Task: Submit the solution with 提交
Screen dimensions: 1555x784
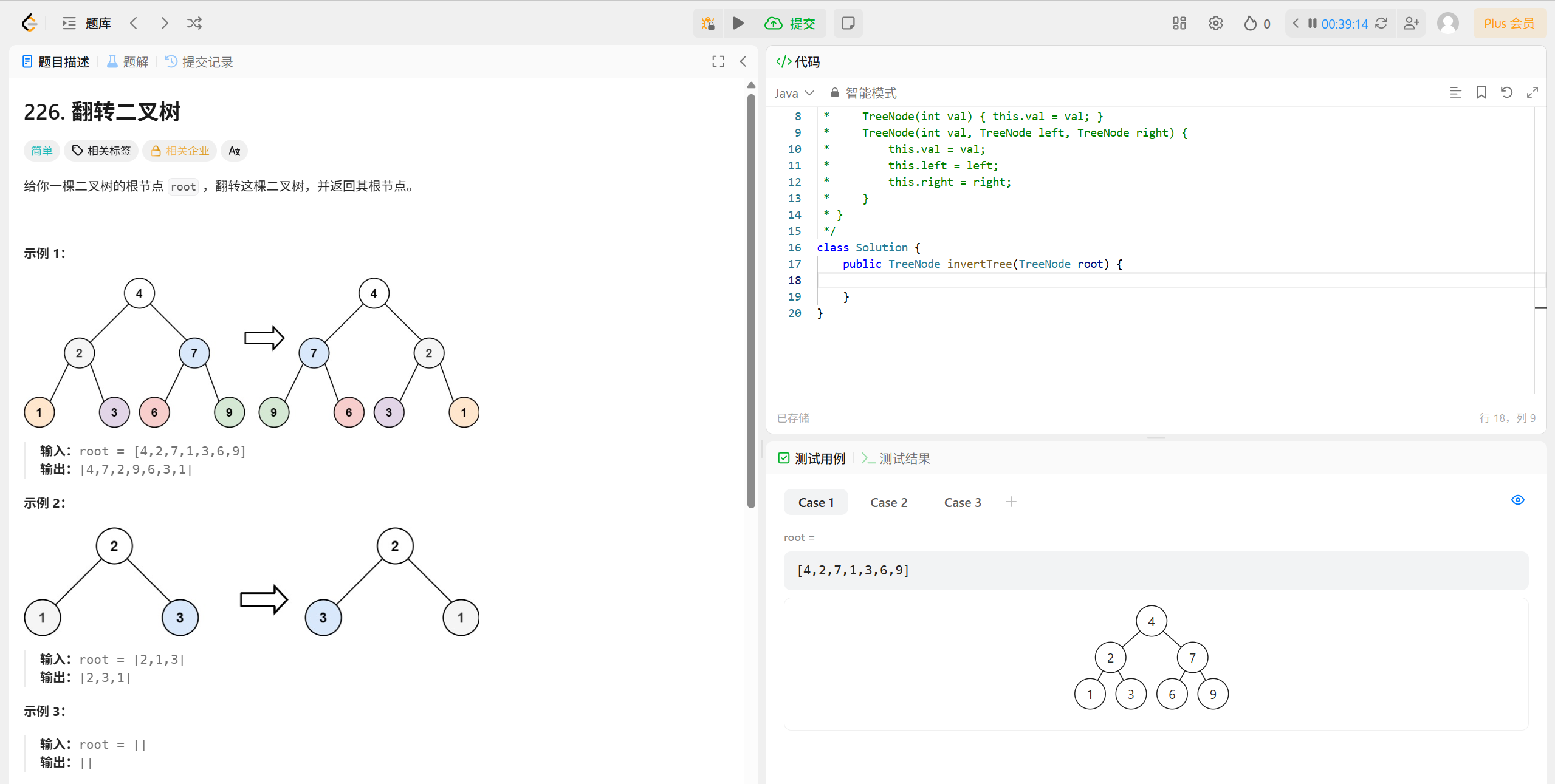Action: coord(790,23)
